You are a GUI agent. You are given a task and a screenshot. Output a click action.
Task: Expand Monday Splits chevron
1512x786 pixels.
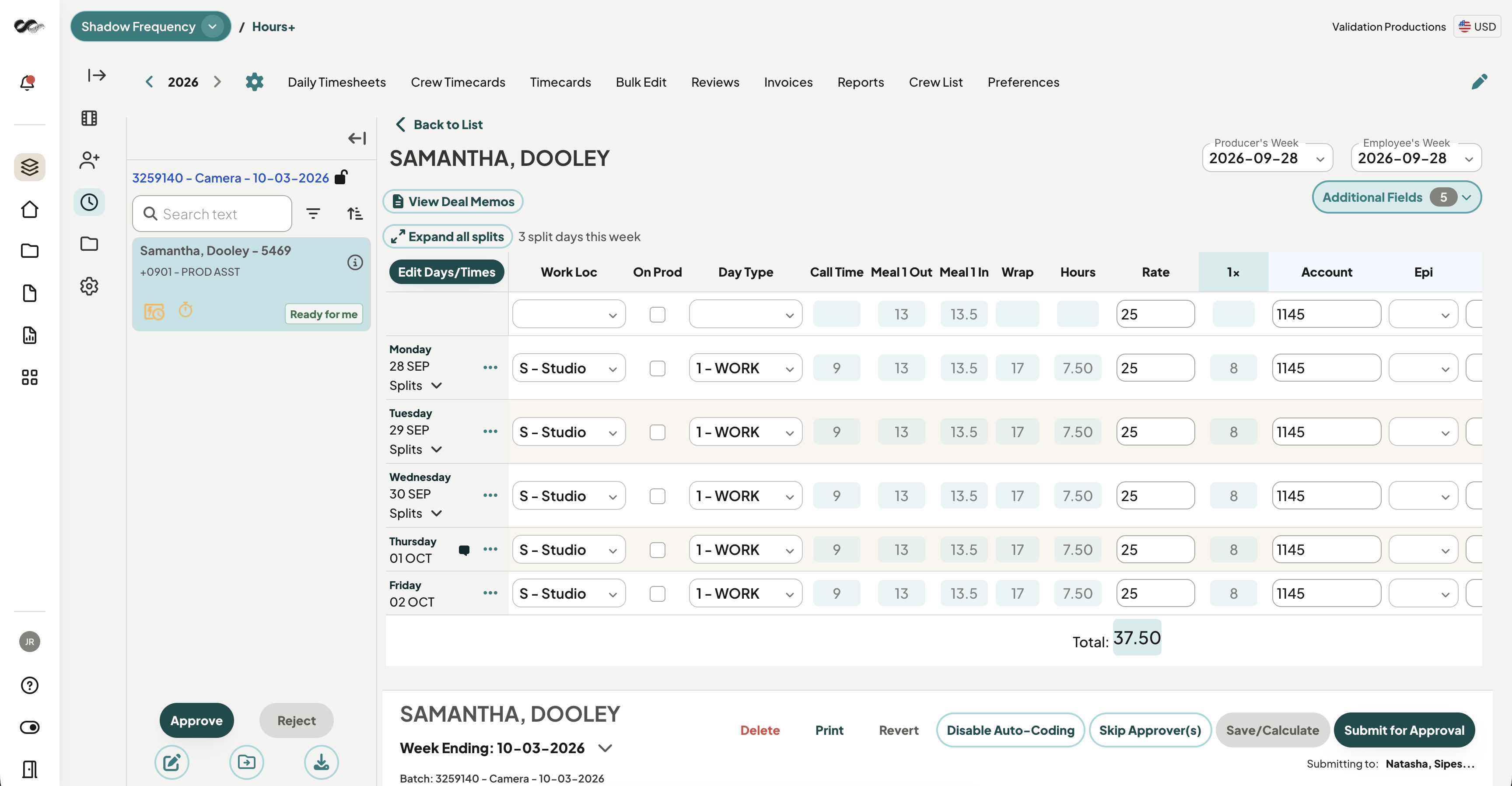436,386
